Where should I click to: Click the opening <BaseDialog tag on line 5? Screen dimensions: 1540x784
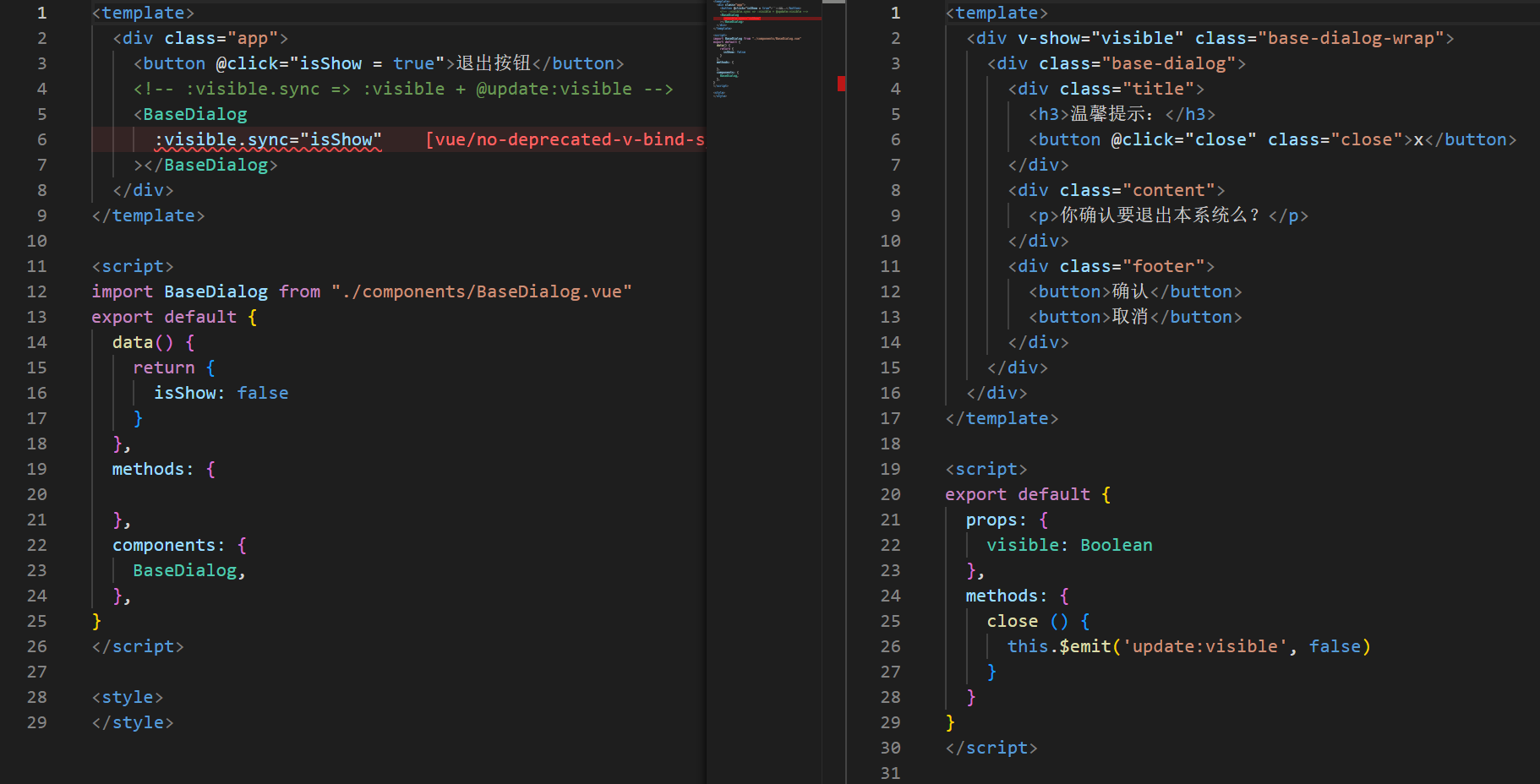(x=190, y=114)
